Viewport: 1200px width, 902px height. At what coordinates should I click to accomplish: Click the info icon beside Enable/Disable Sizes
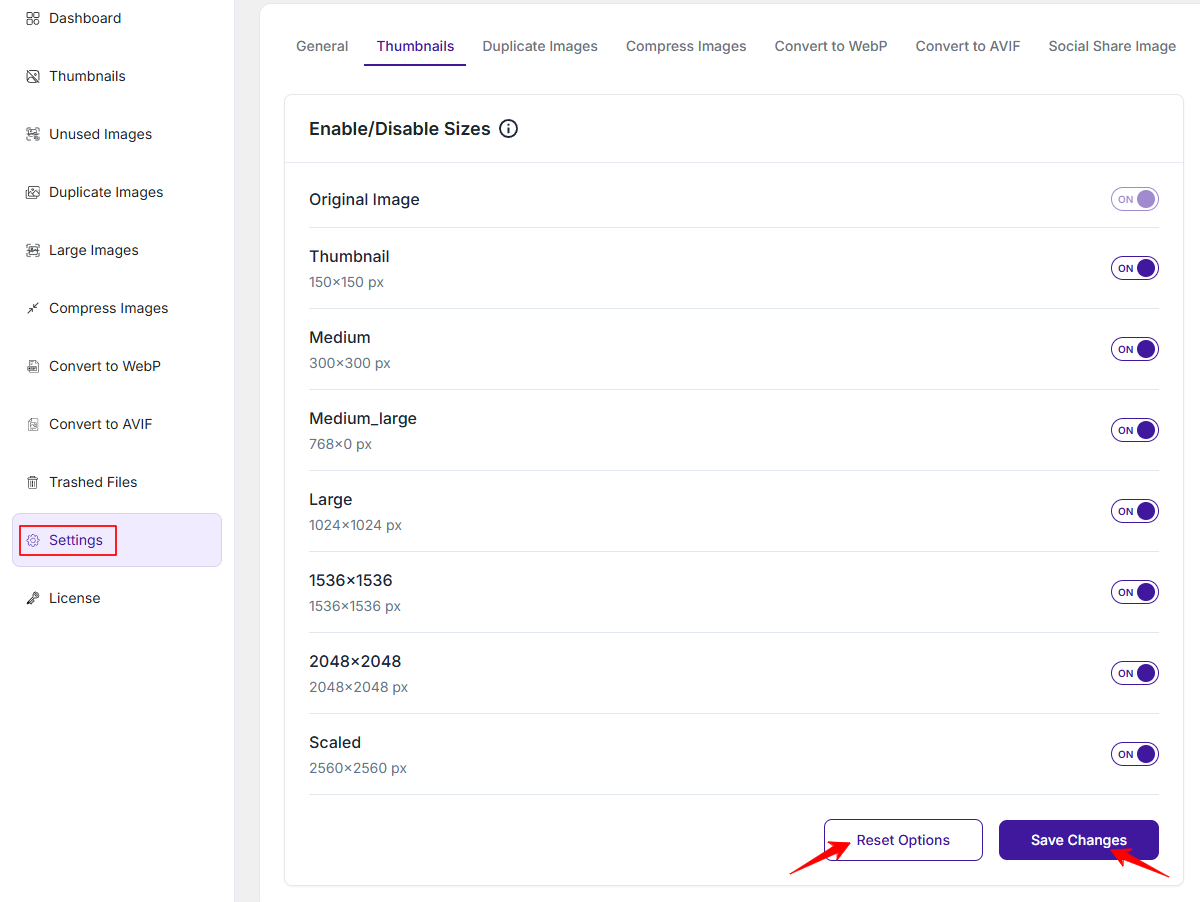click(508, 129)
